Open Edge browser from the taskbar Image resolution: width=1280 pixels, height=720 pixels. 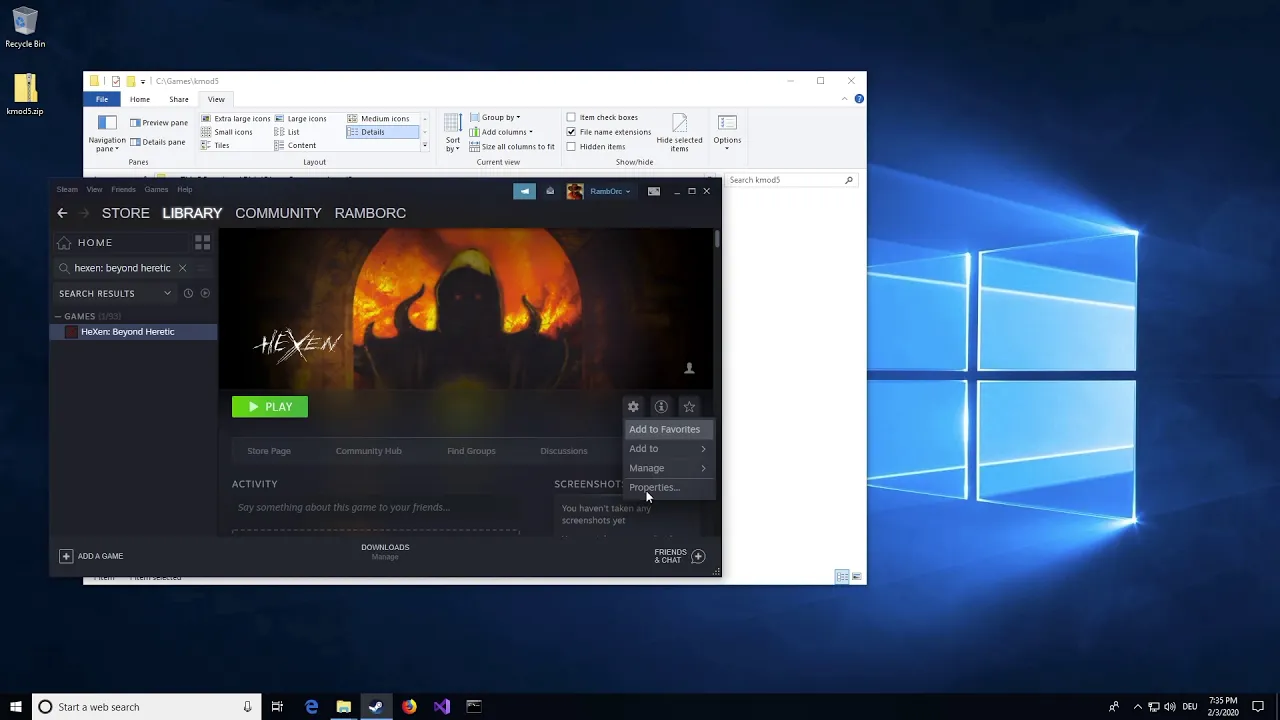click(312, 707)
